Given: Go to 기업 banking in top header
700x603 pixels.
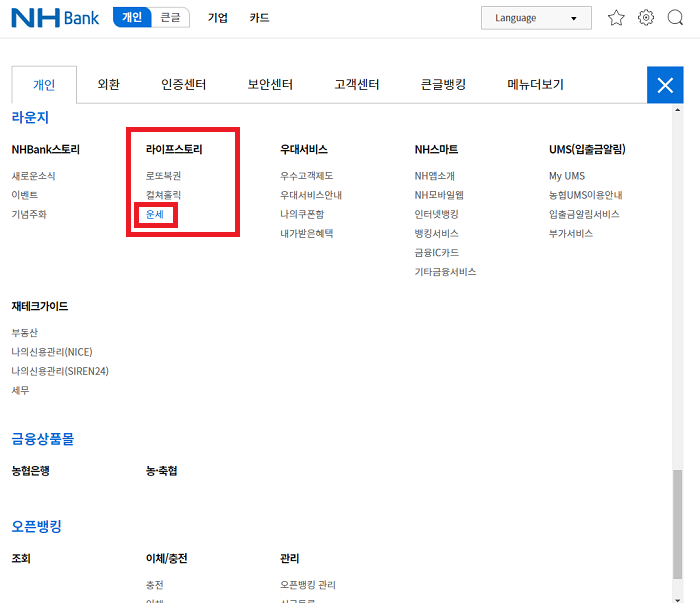Looking at the screenshot, I should click(x=218, y=18).
